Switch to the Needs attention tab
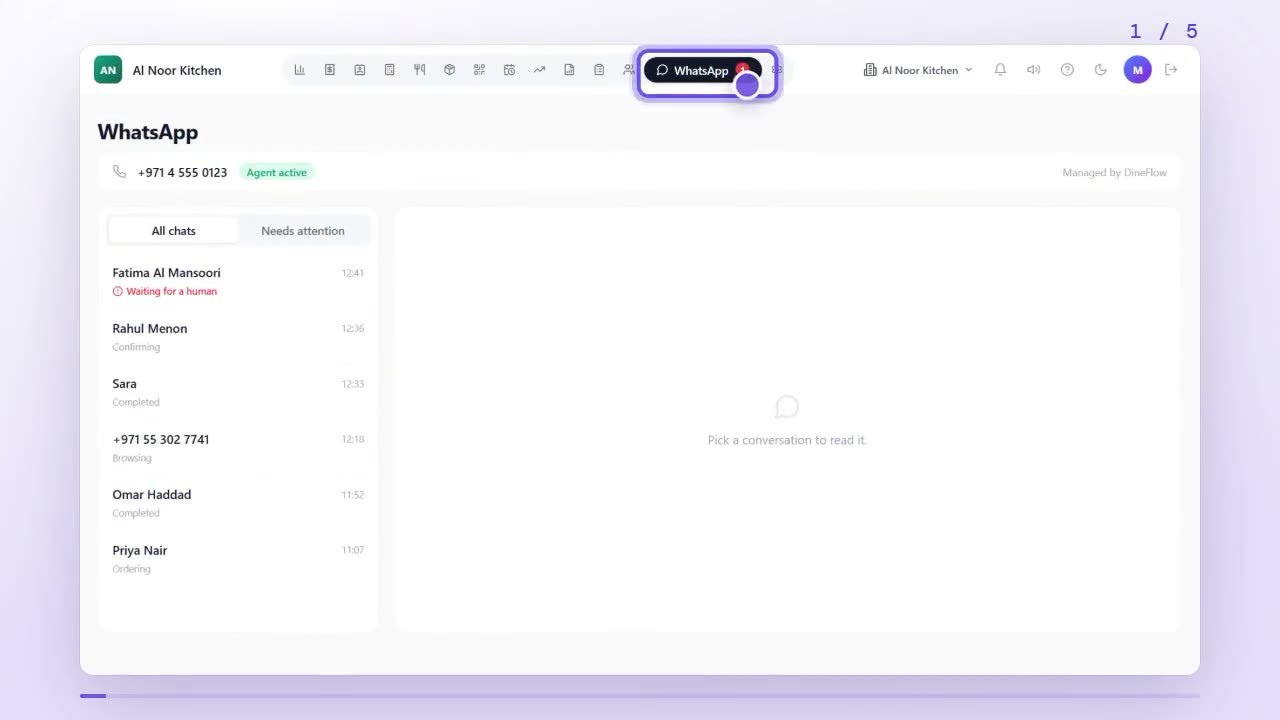Screen dimensions: 1280x720 pyautogui.click(x=303, y=231)
